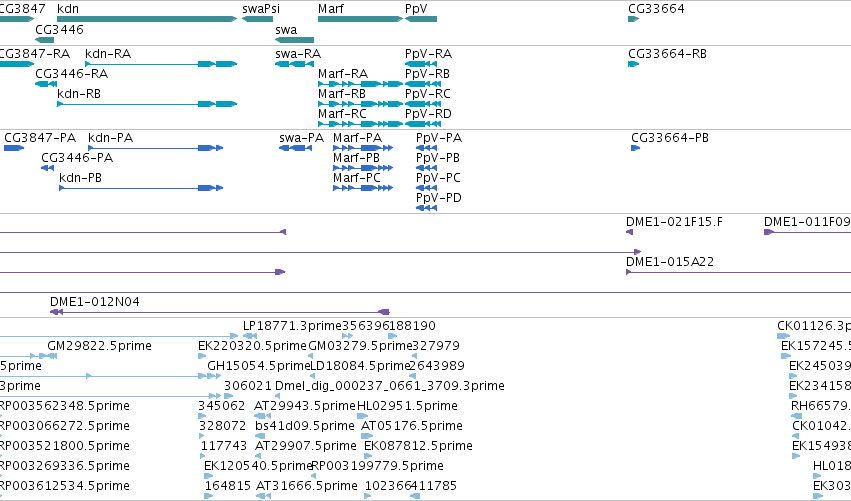Click the LP18771.3prime EST label
The width and height of the screenshot is (851, 501).
click(x=292, y=326)
